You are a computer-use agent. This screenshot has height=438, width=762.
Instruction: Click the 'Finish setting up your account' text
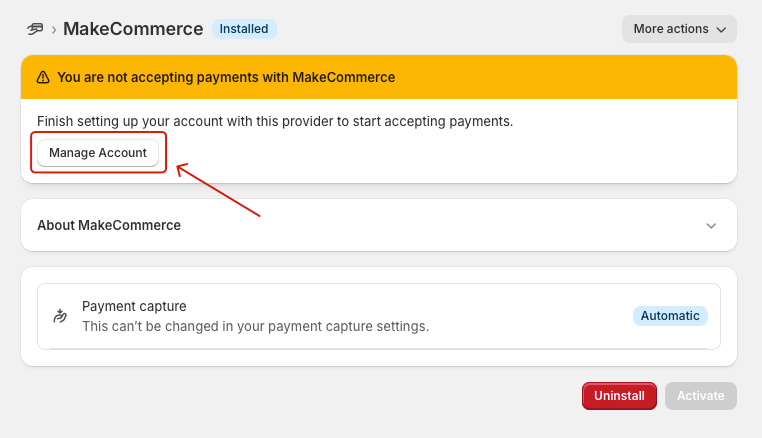pyautogui.click(x=275, y=121)
